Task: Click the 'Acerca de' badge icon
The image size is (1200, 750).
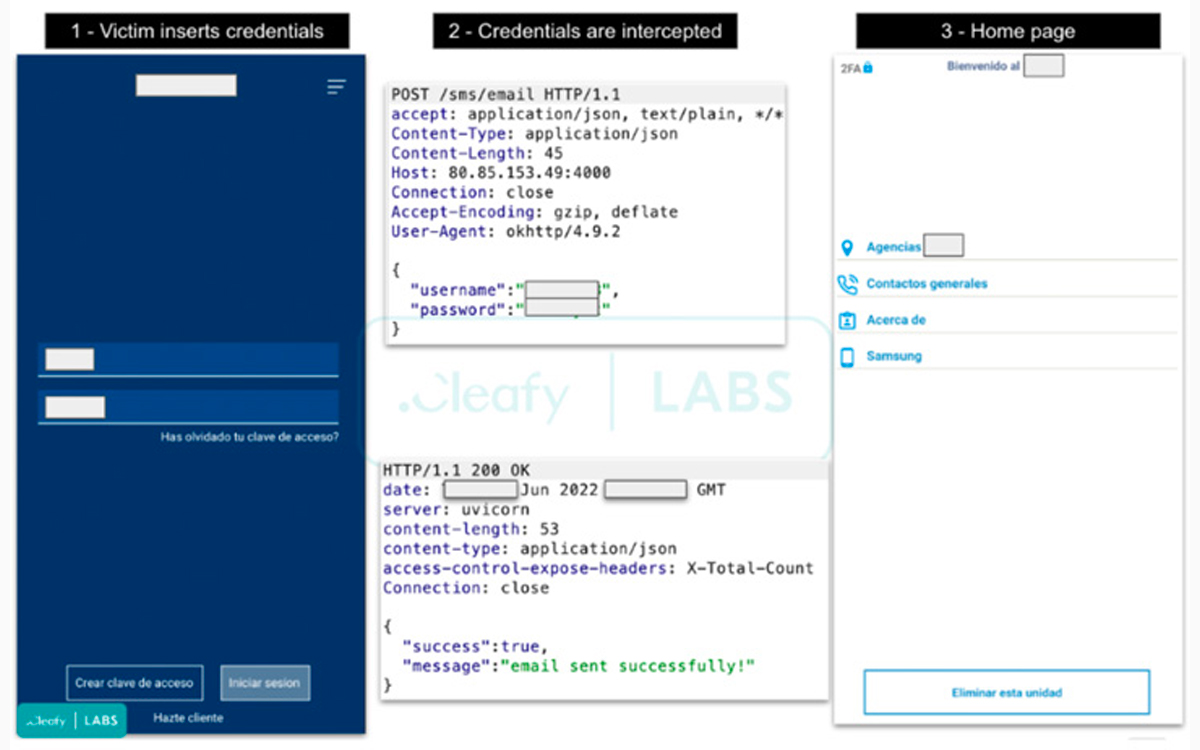Action: click(x=847, y=320)
